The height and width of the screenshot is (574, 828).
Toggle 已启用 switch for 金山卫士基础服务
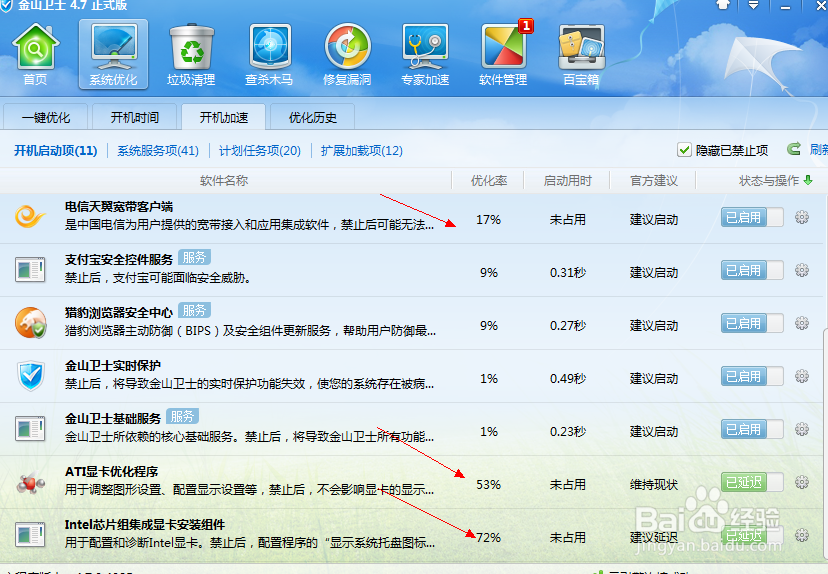pos(752,429)
